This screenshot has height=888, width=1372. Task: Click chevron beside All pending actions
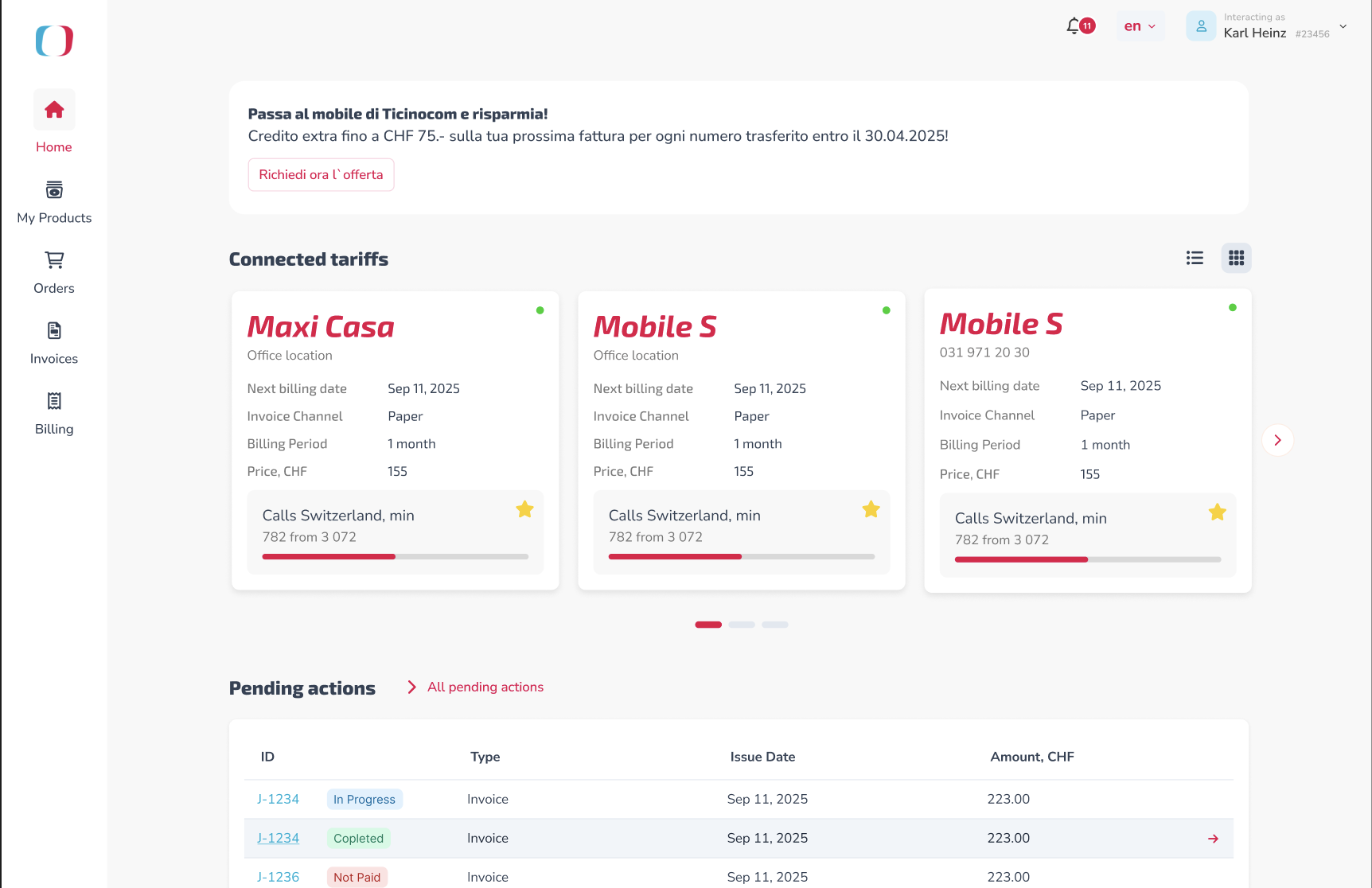(411, 687)
